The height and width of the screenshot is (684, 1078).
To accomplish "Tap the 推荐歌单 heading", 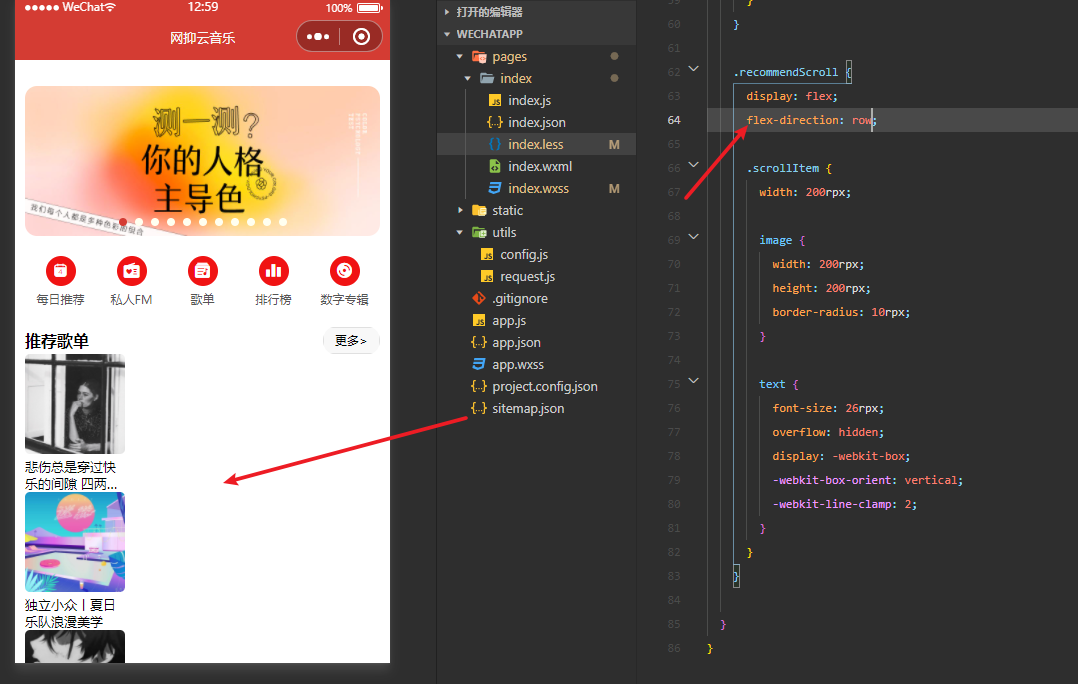I will 56,341.
